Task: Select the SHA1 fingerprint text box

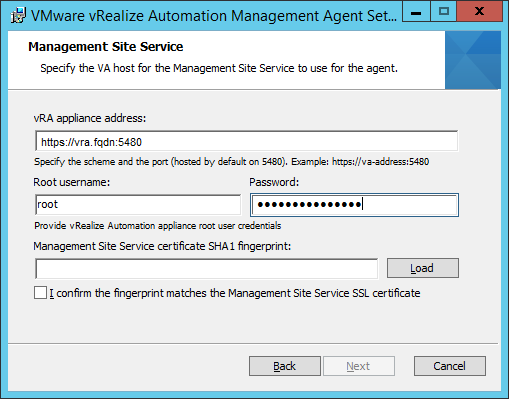Action: [207, 268]
